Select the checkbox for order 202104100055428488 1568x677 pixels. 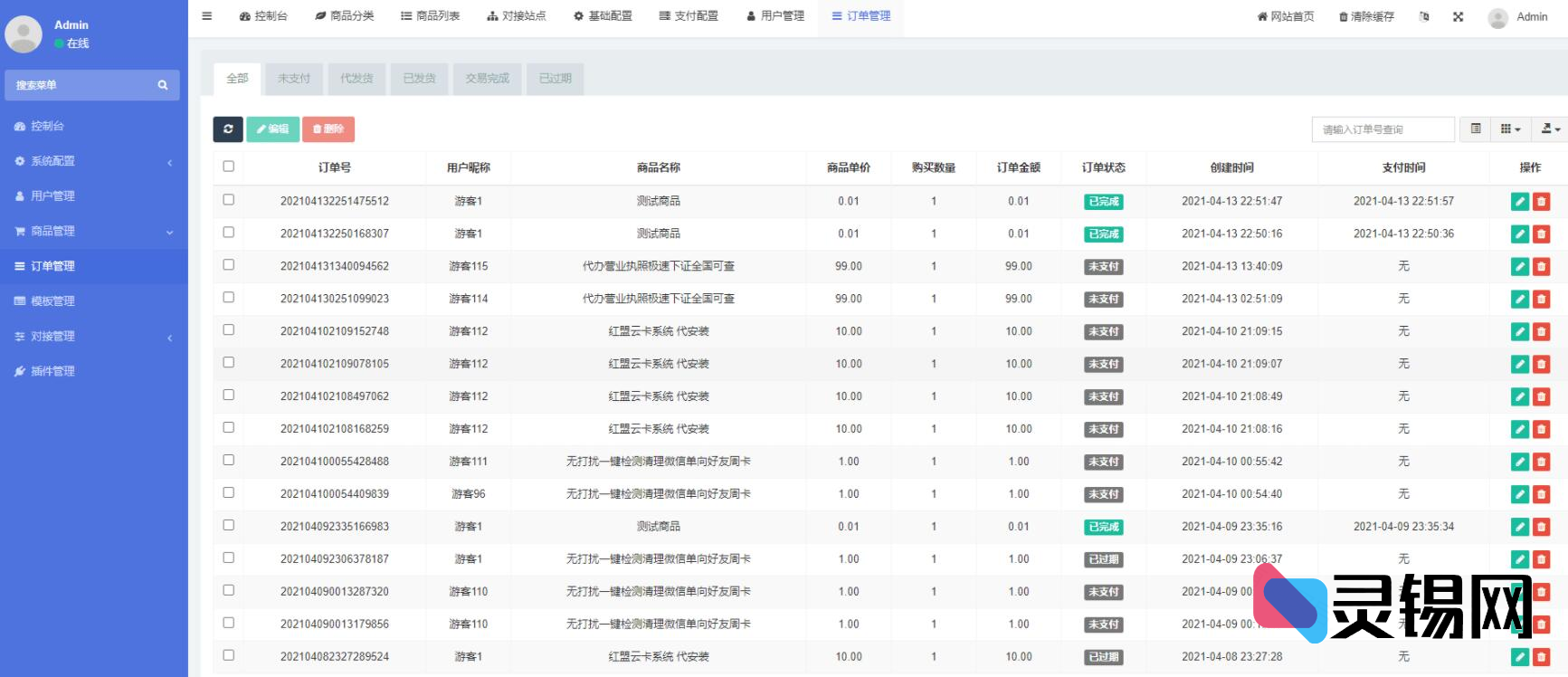[228, 461]
